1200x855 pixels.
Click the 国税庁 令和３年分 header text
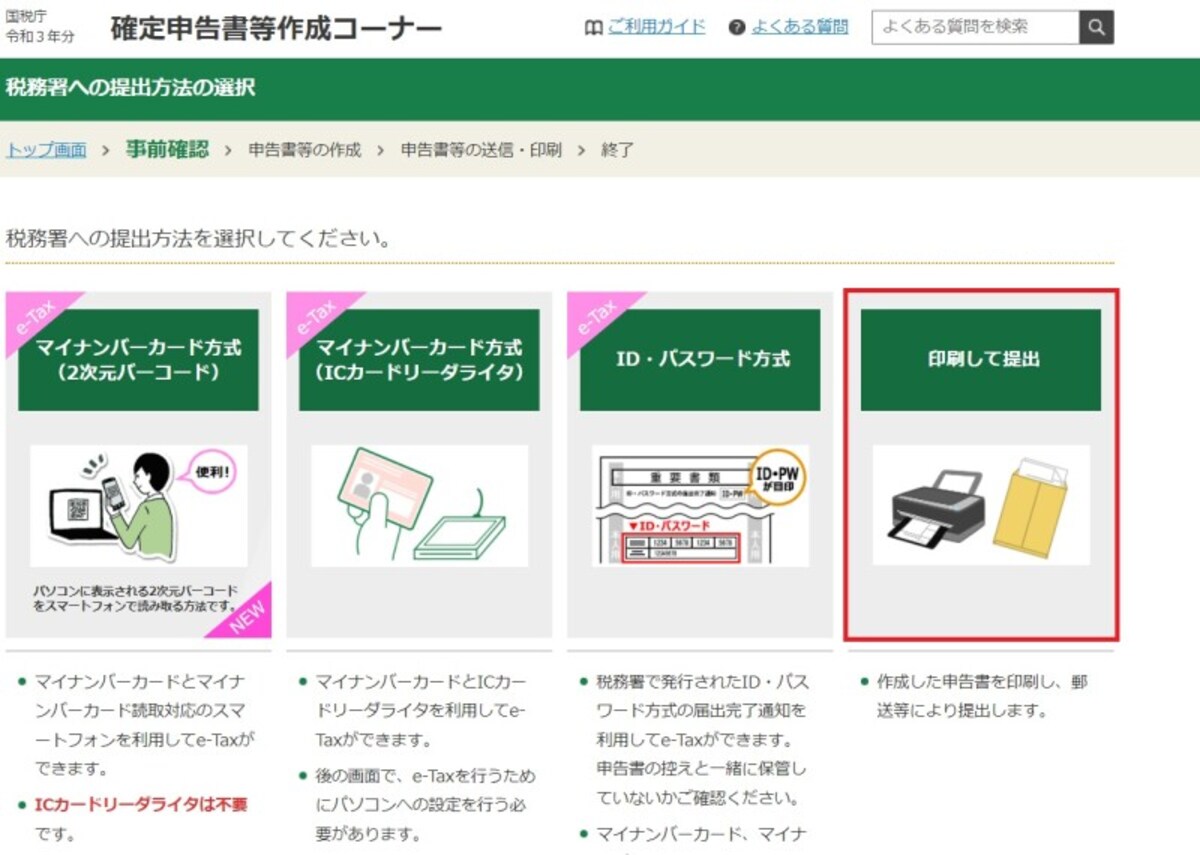[40, 27]
